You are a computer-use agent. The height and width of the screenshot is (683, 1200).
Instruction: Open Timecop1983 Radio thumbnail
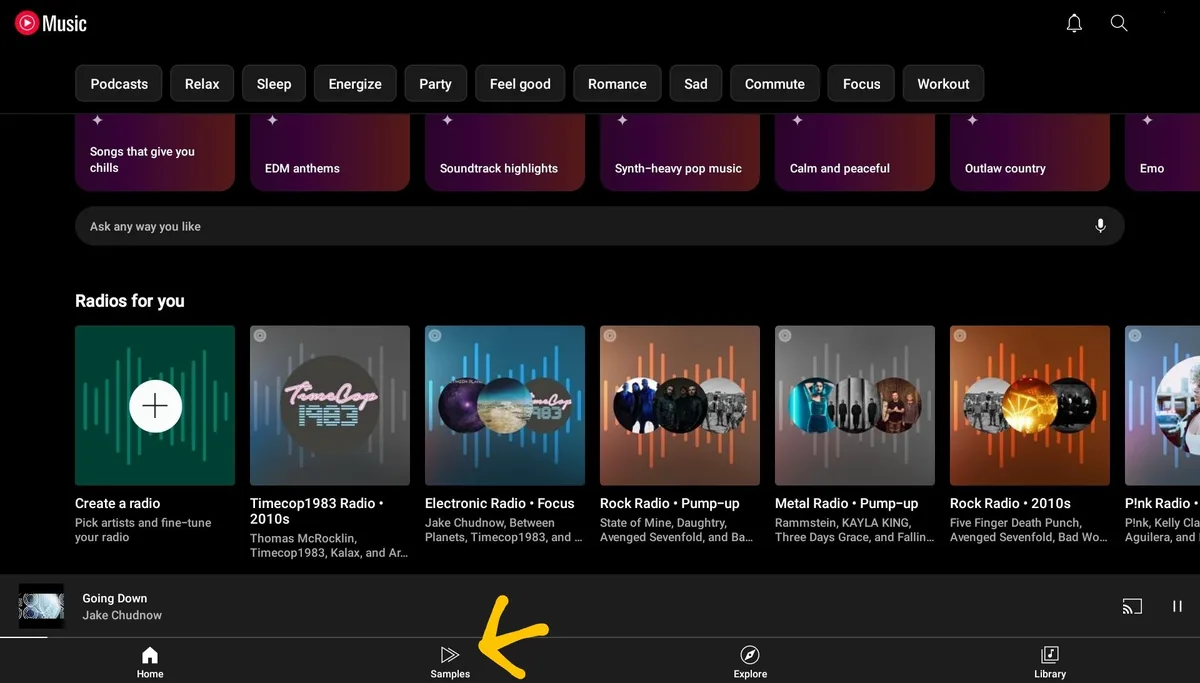click(x=330, y=405)
